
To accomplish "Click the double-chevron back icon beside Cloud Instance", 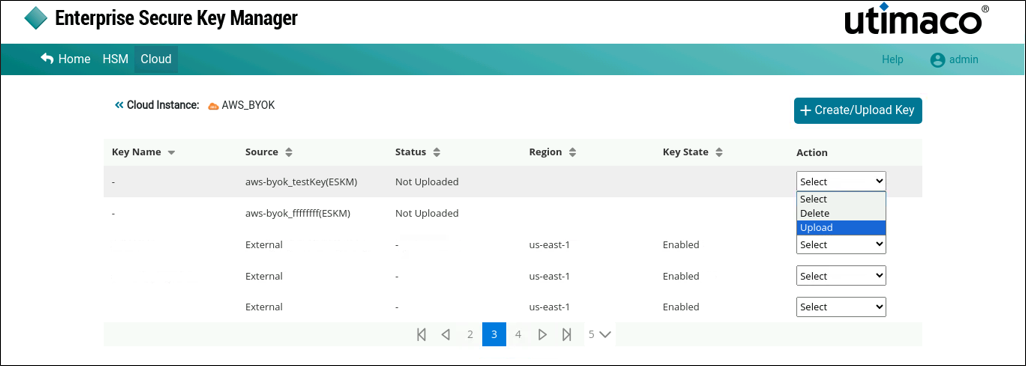I will tap(119, 105).
